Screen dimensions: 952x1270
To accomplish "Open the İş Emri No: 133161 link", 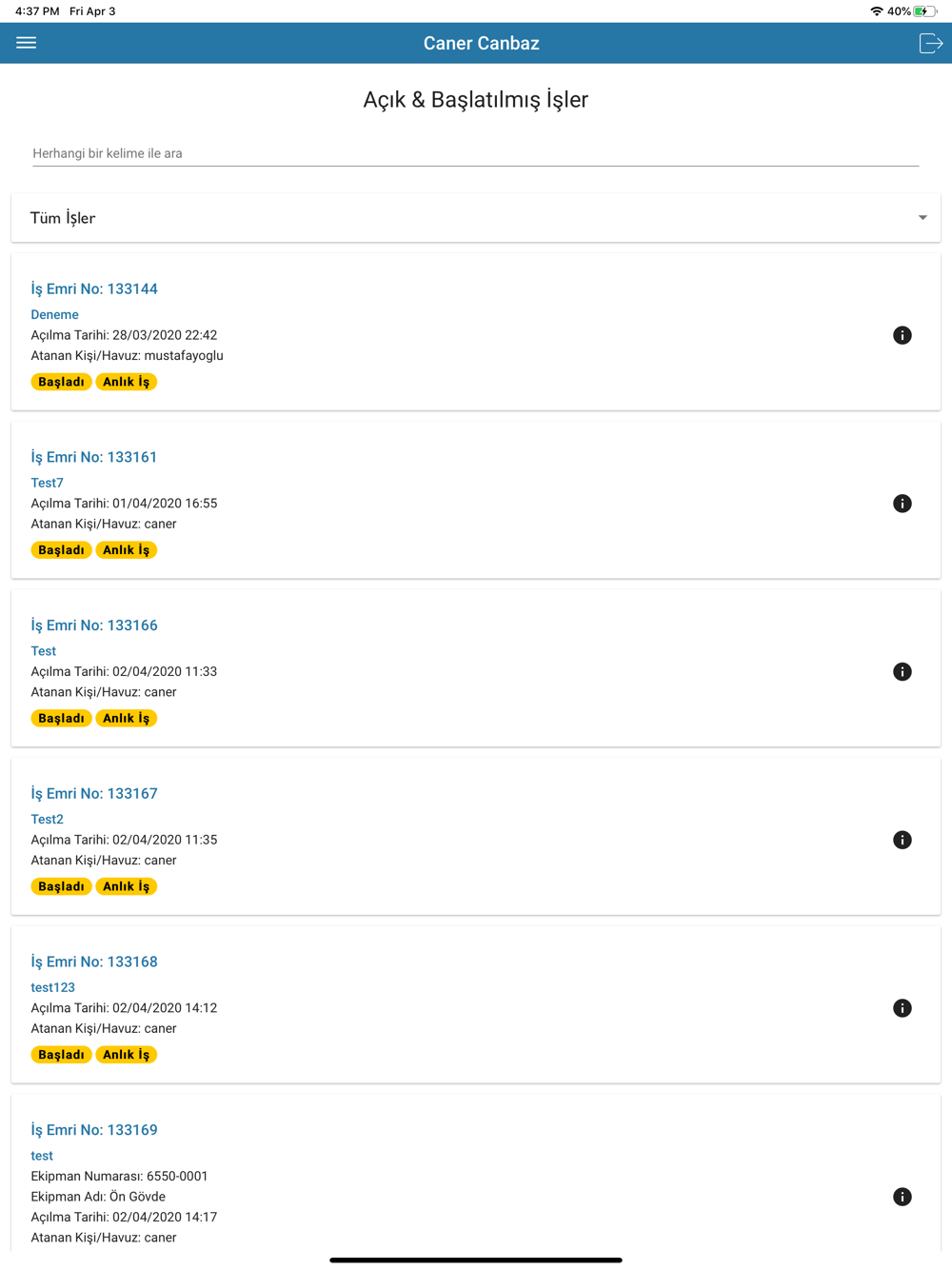I will (x=94, y=457).
